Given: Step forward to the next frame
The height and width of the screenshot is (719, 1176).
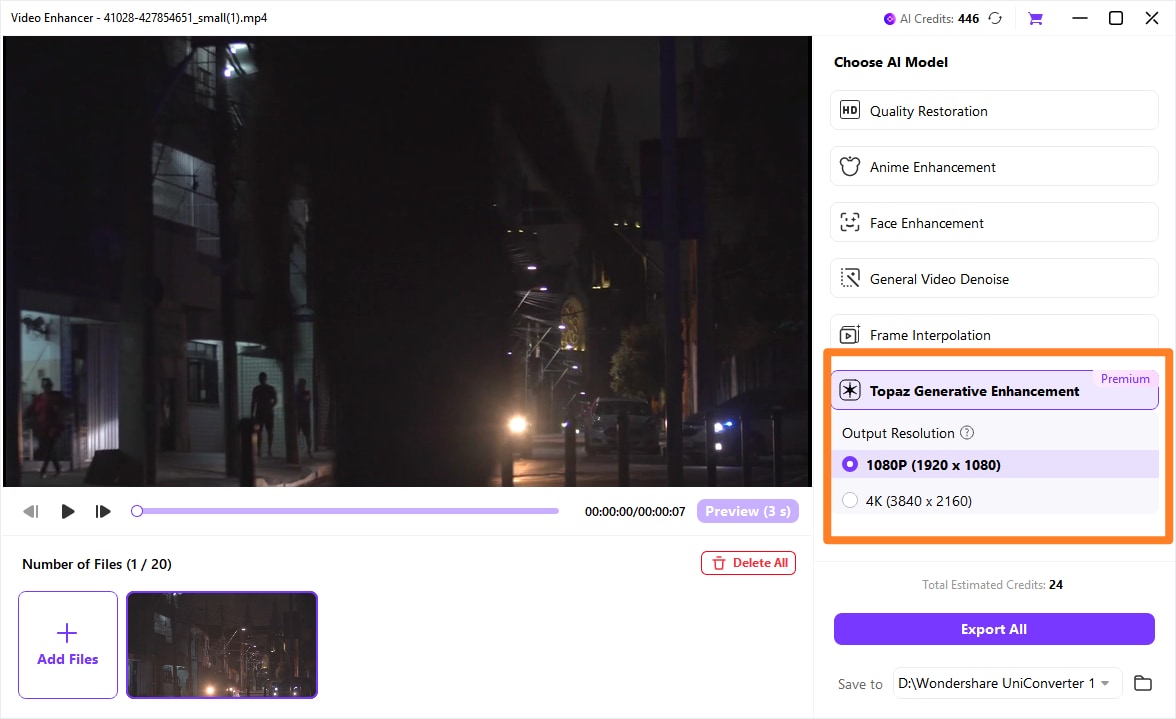Looking at the screenshot, I should click(x=103, y=511).
